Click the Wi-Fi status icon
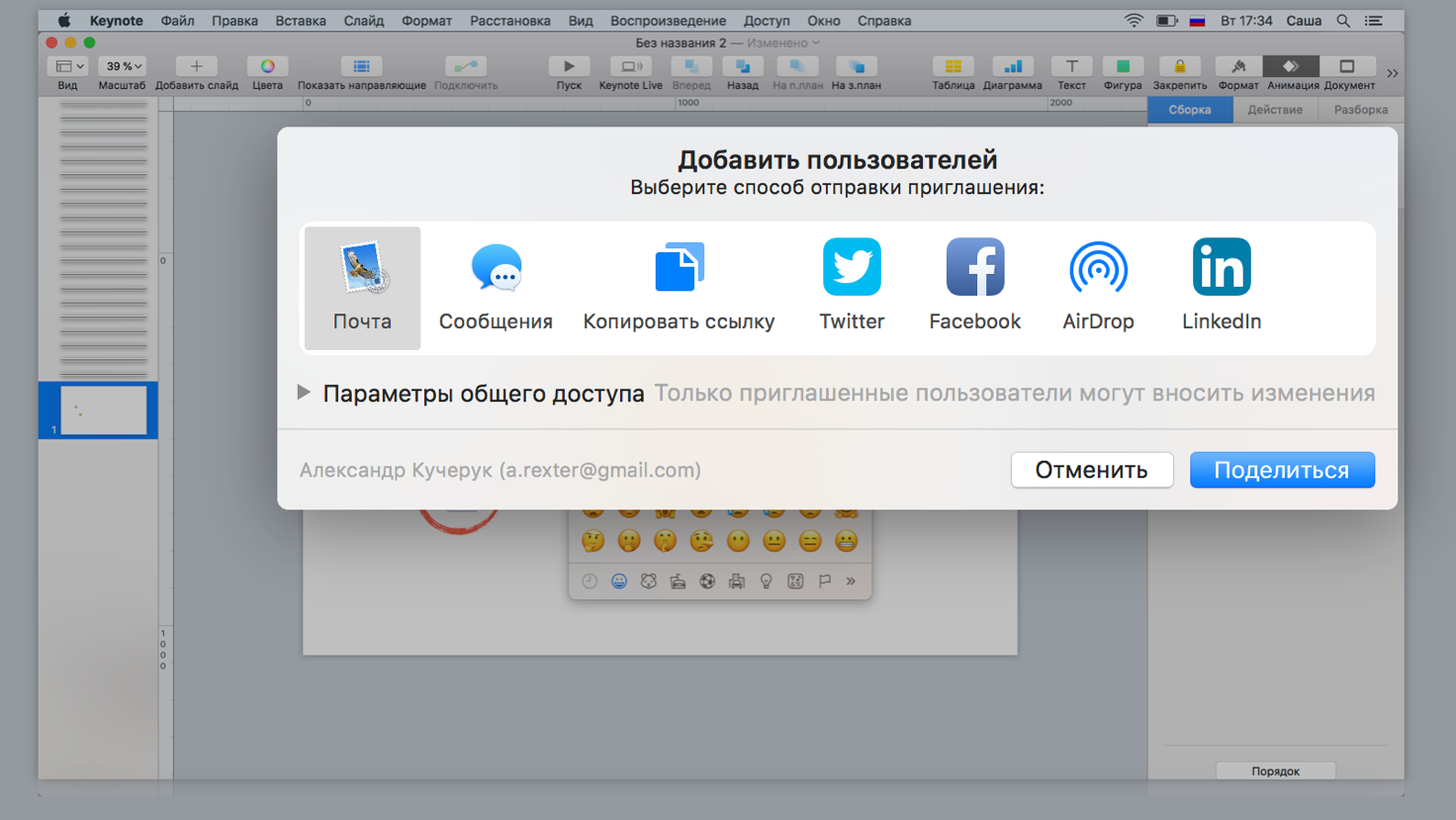 click(1134, 21)
